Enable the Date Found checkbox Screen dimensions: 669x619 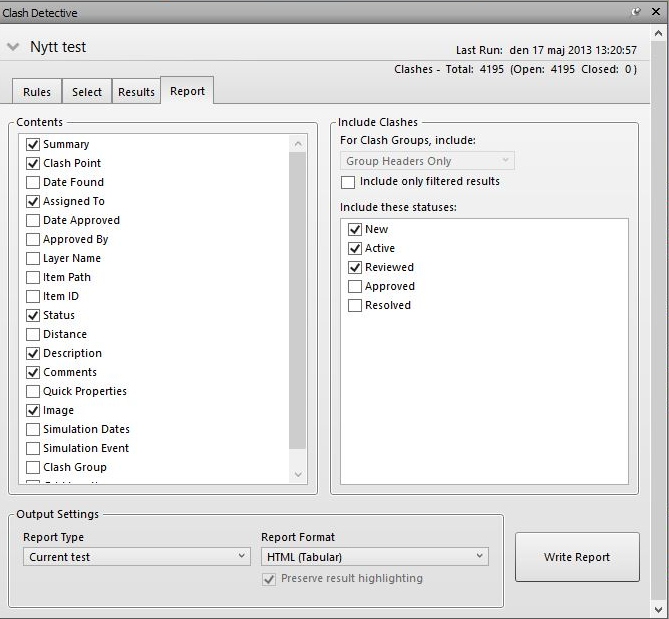point(33,182)
